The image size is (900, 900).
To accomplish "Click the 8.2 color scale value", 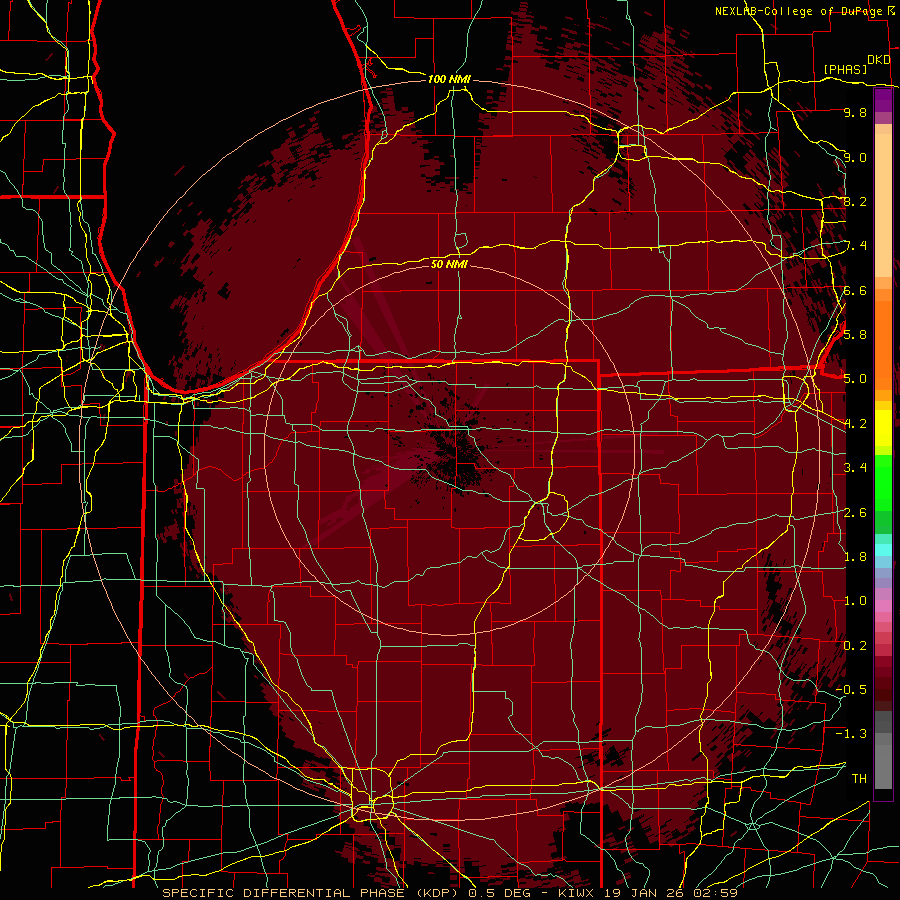I will pyautogui.click(x=855, y=201).
